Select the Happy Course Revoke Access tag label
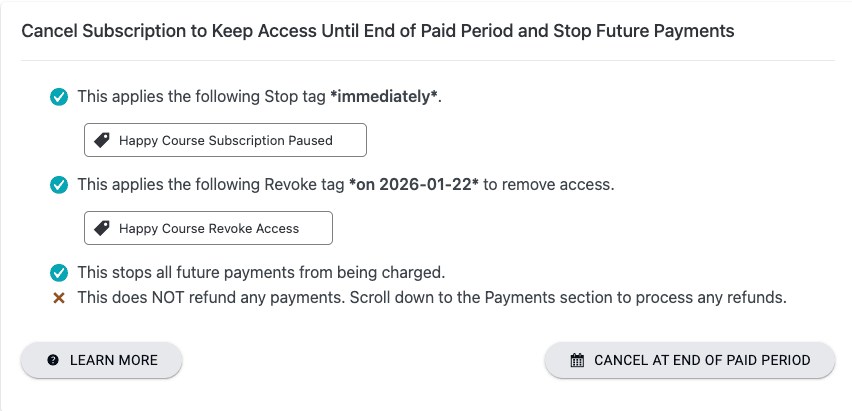Viewport: 852px width, 411px height. [208, 228]
